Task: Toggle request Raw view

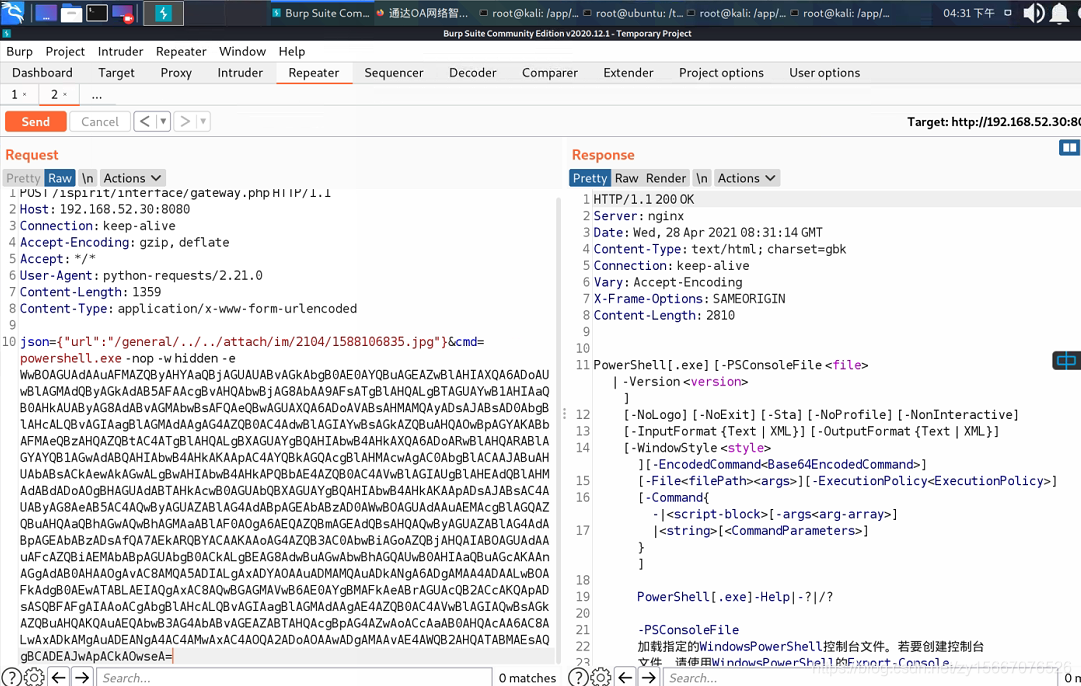Action: 60,178
